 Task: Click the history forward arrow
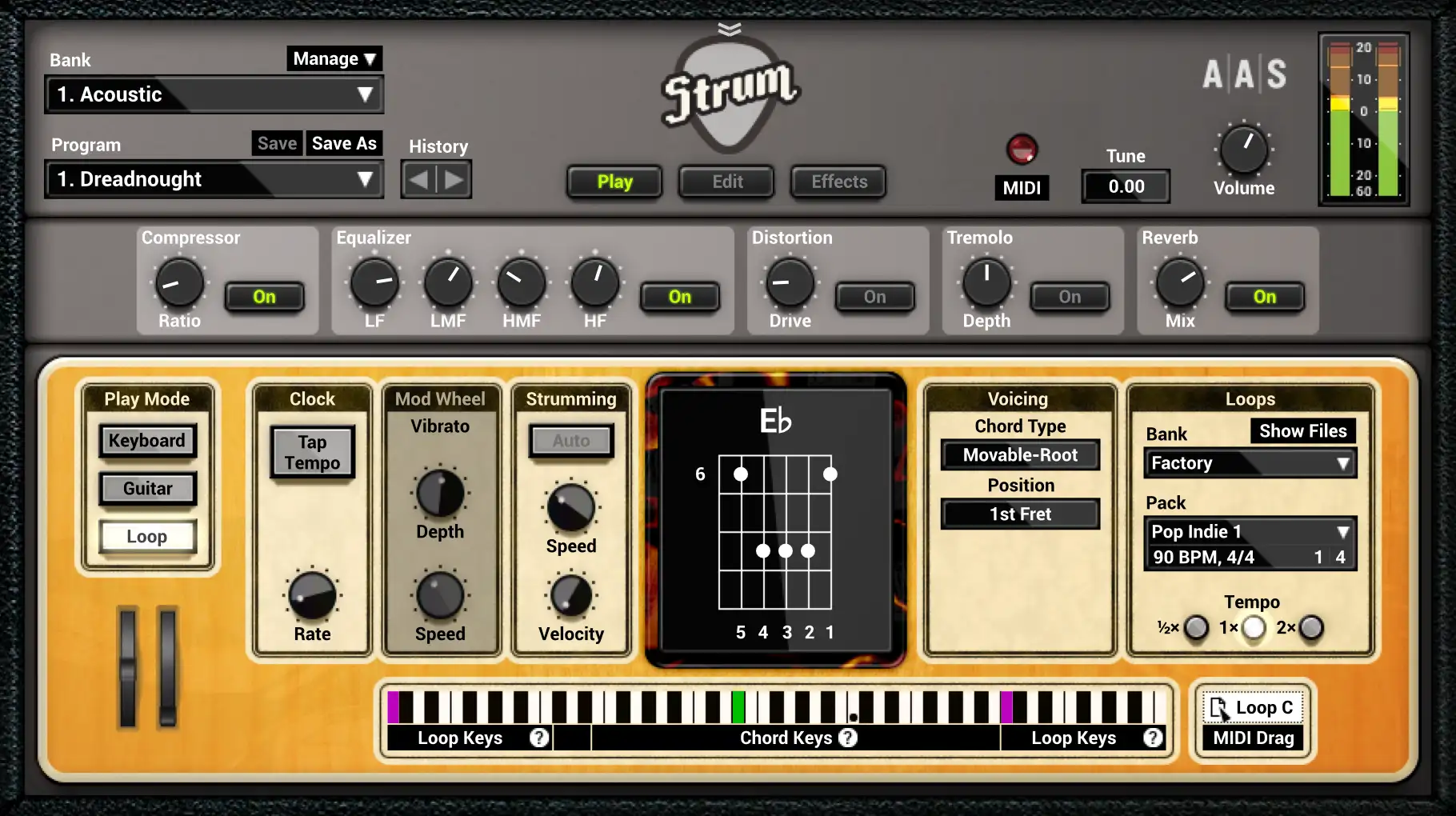click(454, 180)
